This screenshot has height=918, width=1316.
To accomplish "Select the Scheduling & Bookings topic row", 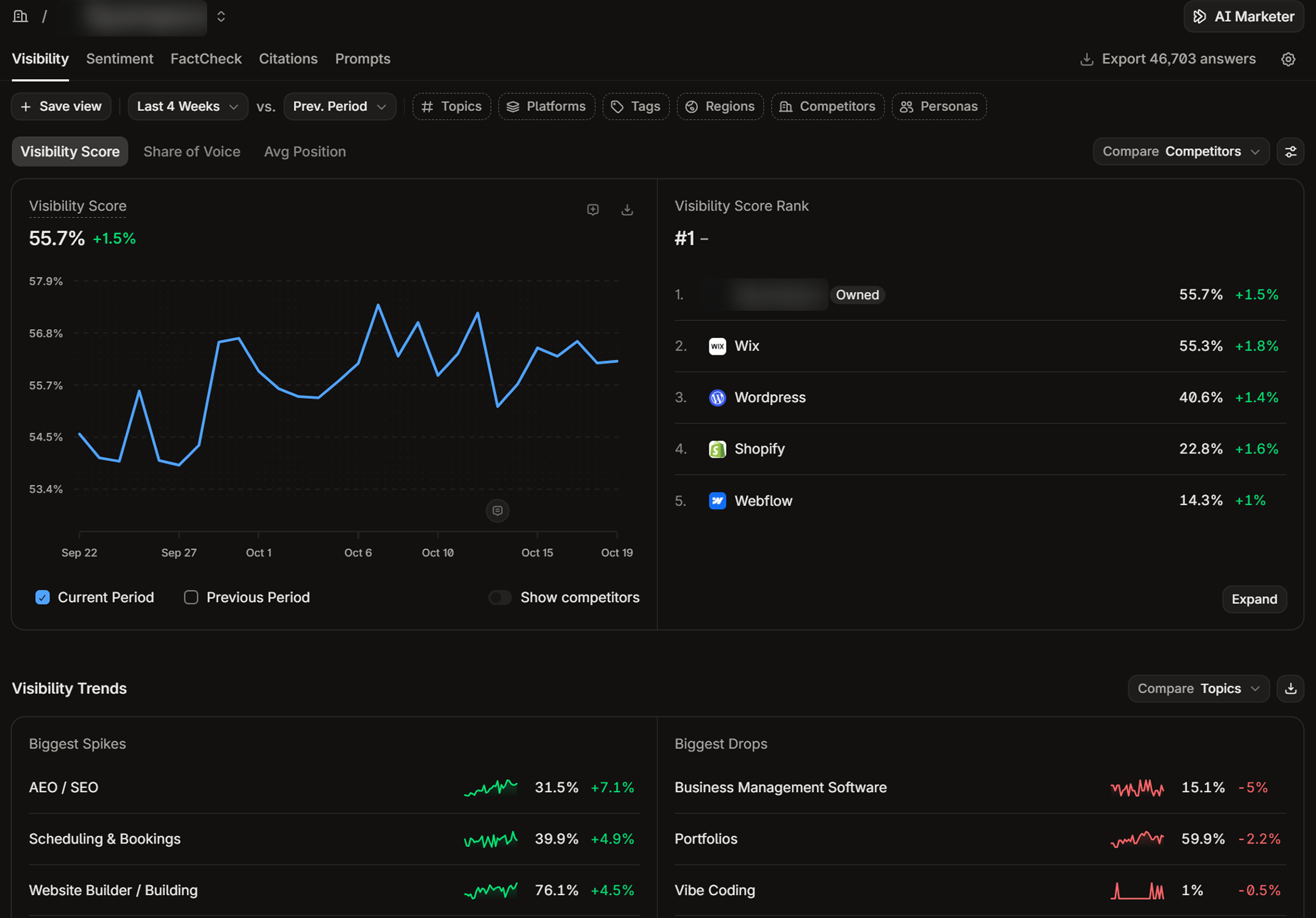I will click(334, 839).
